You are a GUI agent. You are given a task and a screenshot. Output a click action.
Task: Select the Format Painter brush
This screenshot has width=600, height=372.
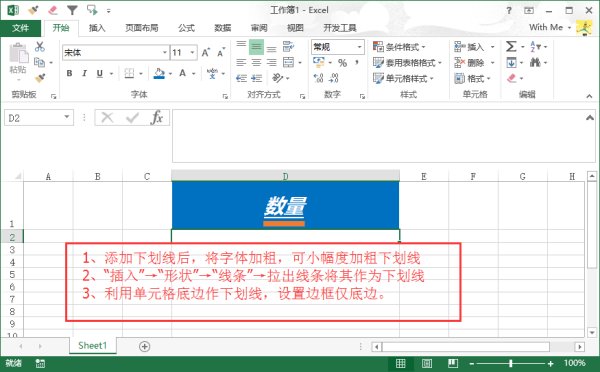point(40,78)
